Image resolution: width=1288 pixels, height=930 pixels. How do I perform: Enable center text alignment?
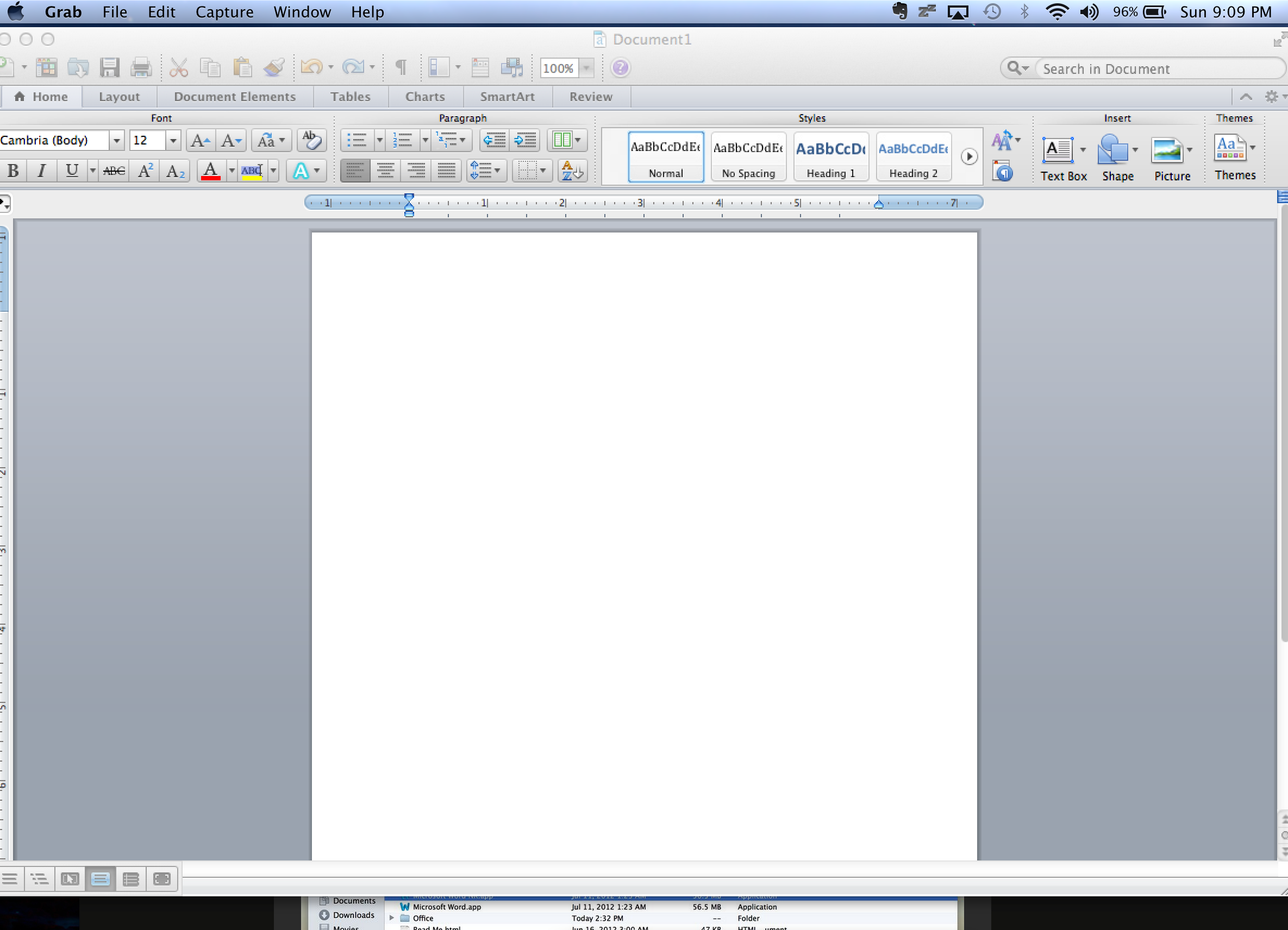pos(386,171)
